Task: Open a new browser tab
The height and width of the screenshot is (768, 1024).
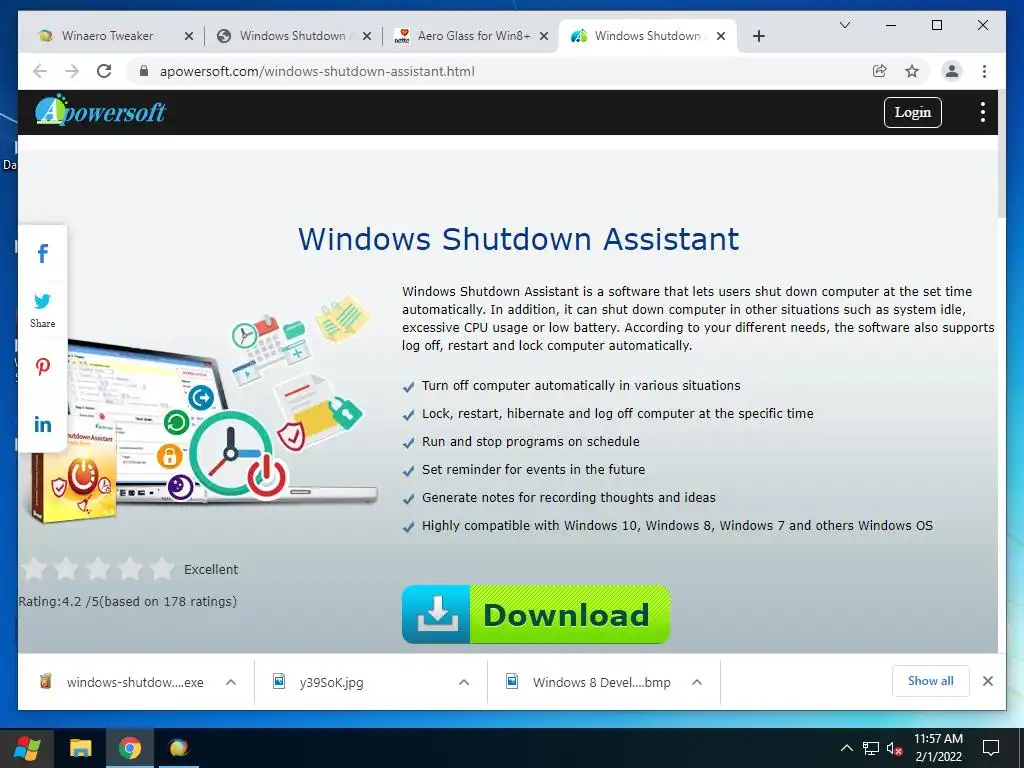Action: coord(758,36)
